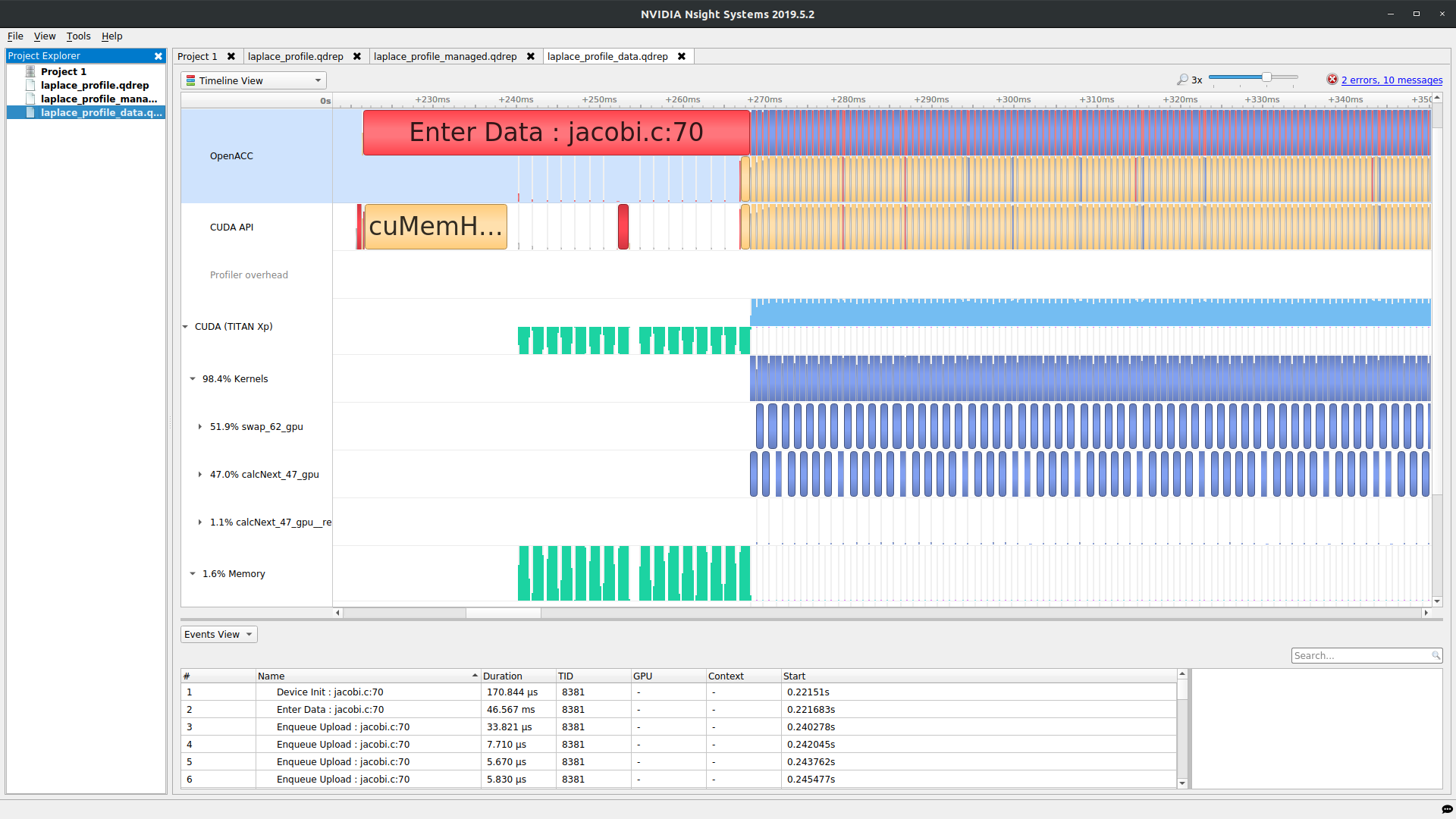1456x819 pixels.
Task: Expand the 51.9% swap_62_gpu row
Action: click(x=200, y=427)
